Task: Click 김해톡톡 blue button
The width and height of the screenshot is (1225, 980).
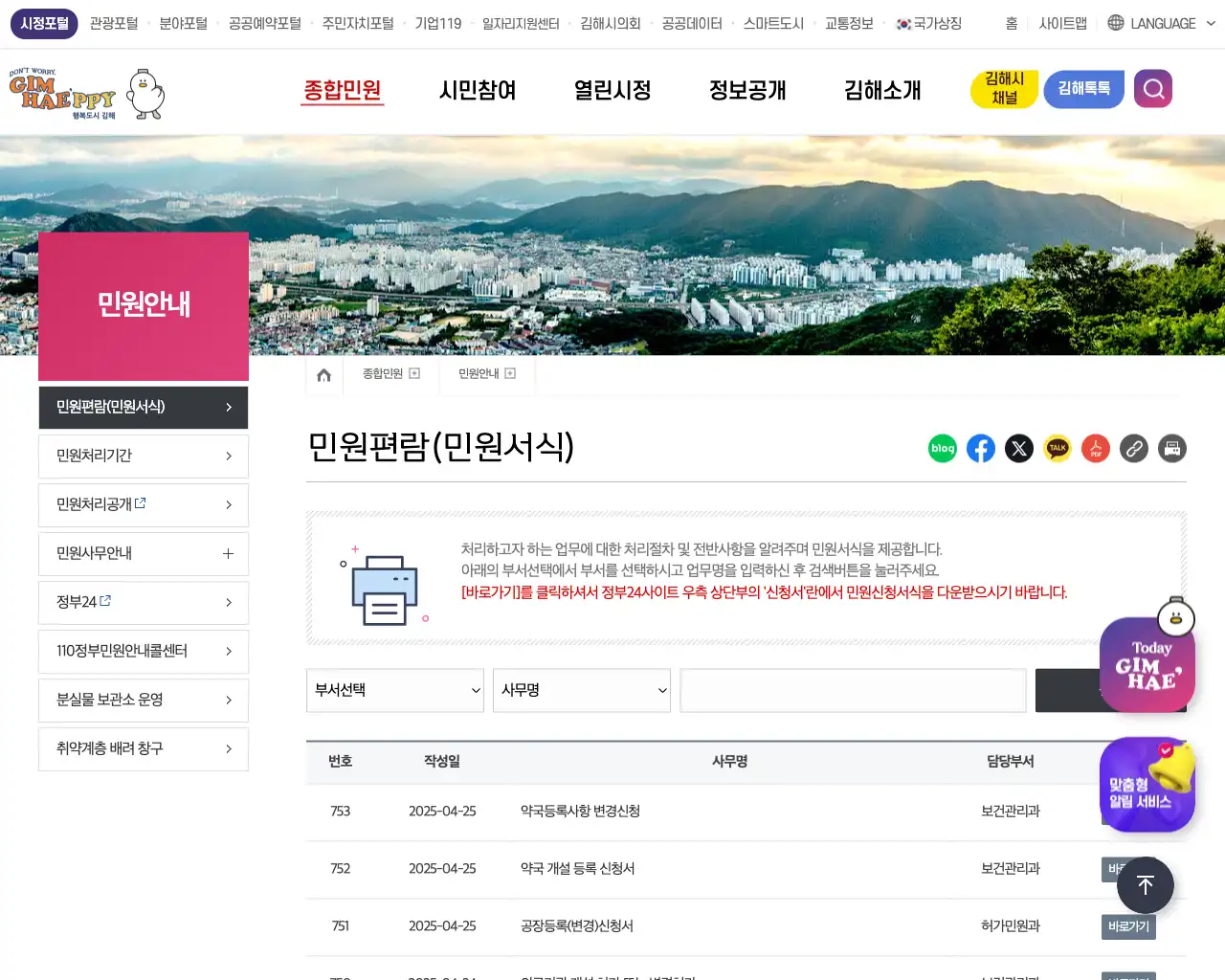Action: 1084,89
